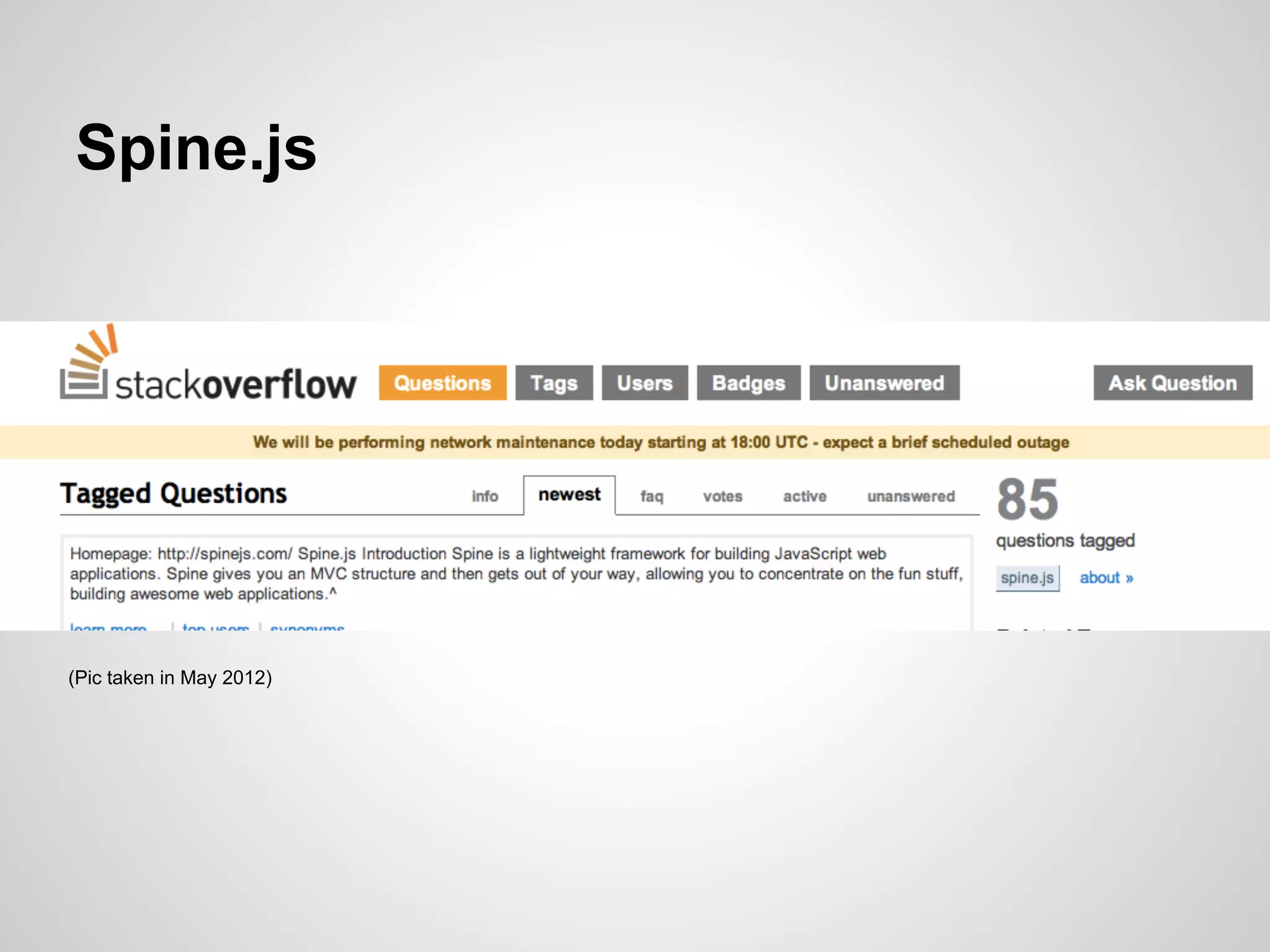Screen dimensions: 1270x952
Task: Open the Users page
Action: pyautogui.click(x=644, y=383)
